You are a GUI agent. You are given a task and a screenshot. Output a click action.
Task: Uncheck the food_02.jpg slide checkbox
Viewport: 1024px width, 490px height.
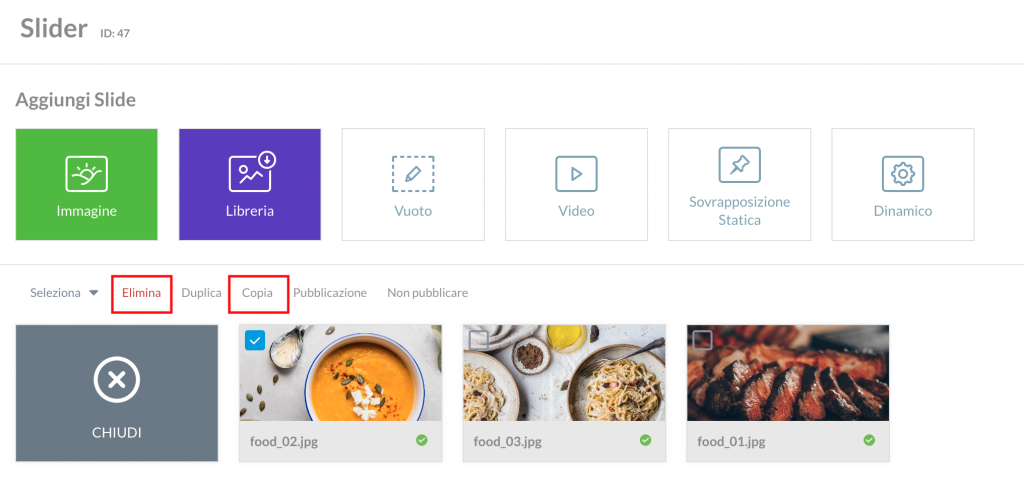tap(255, 340)
